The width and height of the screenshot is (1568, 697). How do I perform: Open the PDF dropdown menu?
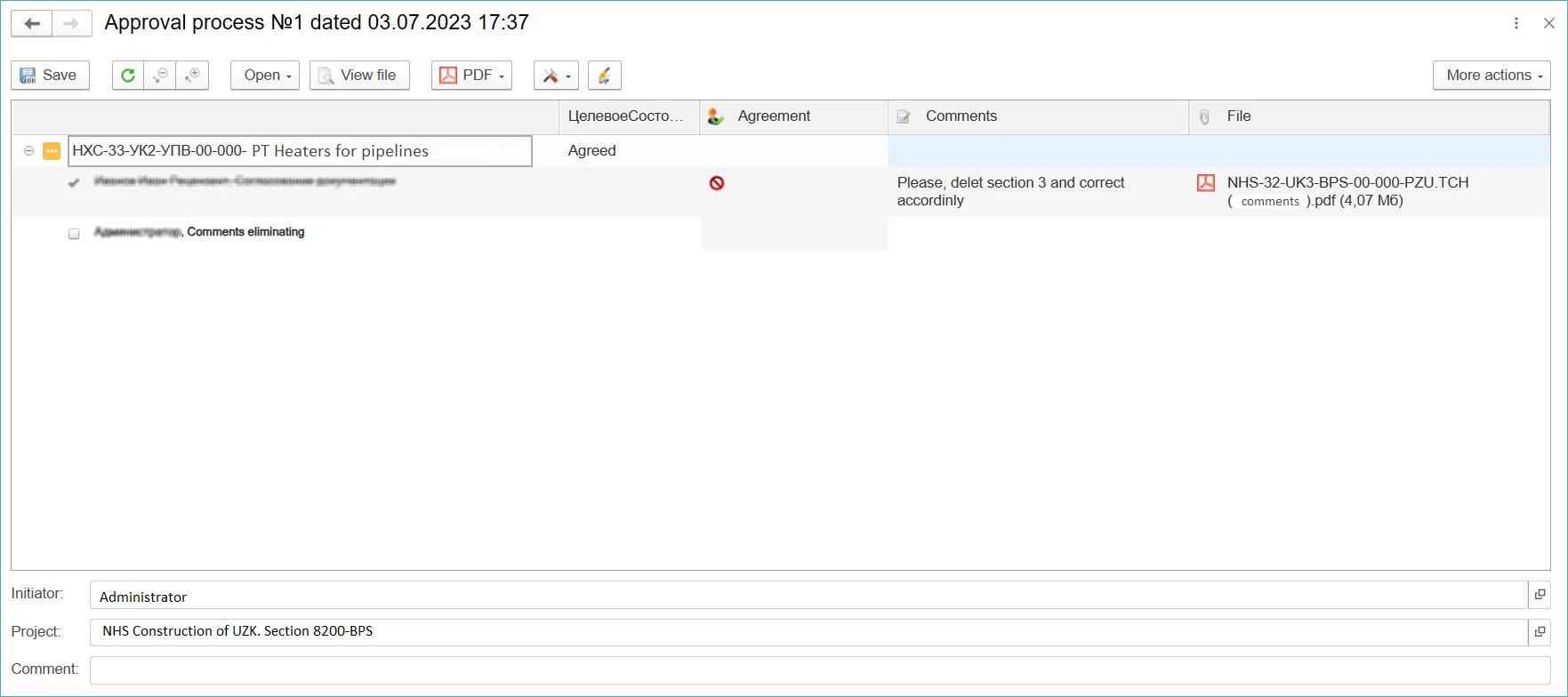pos(471,76)
